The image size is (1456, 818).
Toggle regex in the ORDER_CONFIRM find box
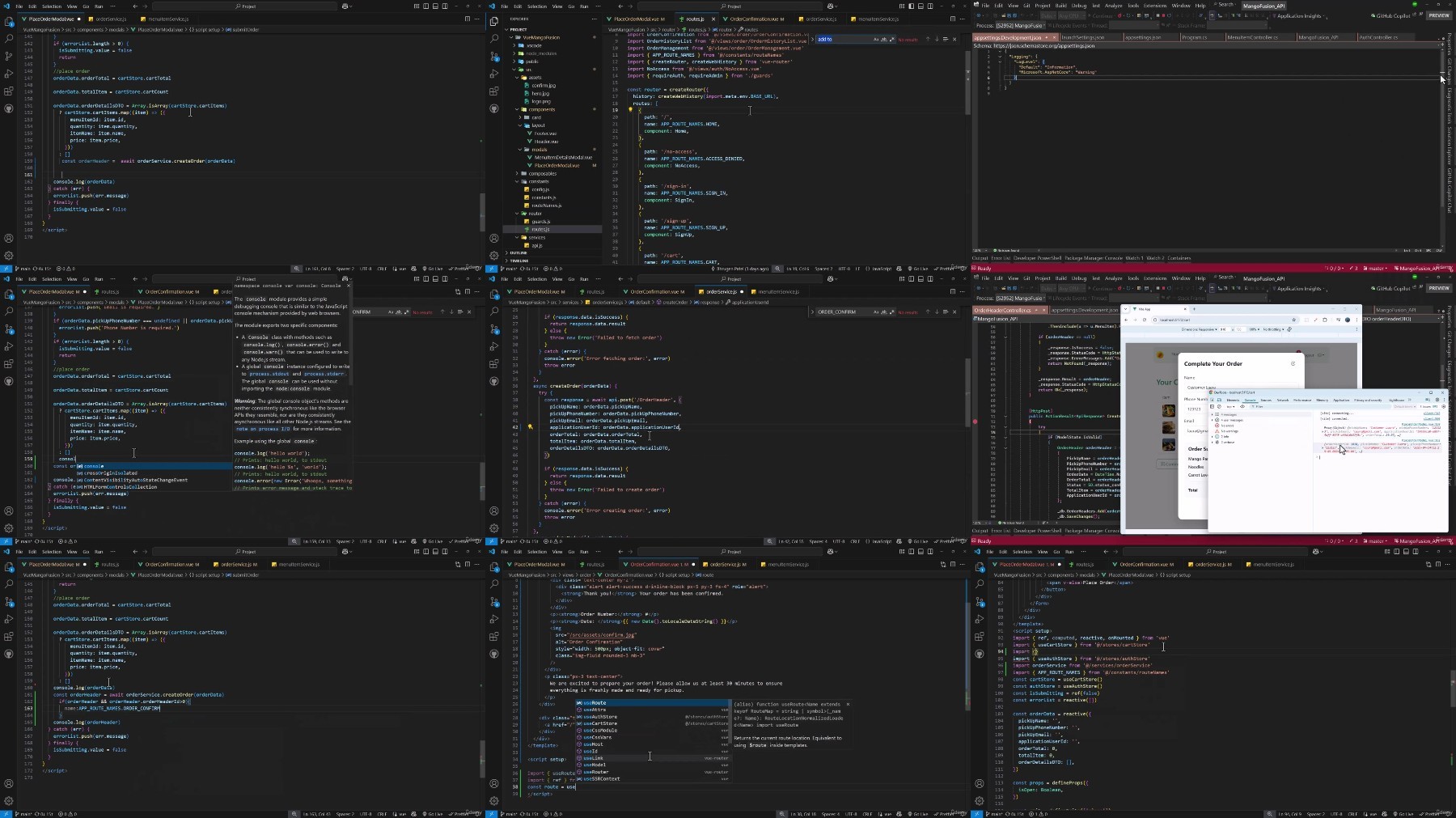[891, 312]
